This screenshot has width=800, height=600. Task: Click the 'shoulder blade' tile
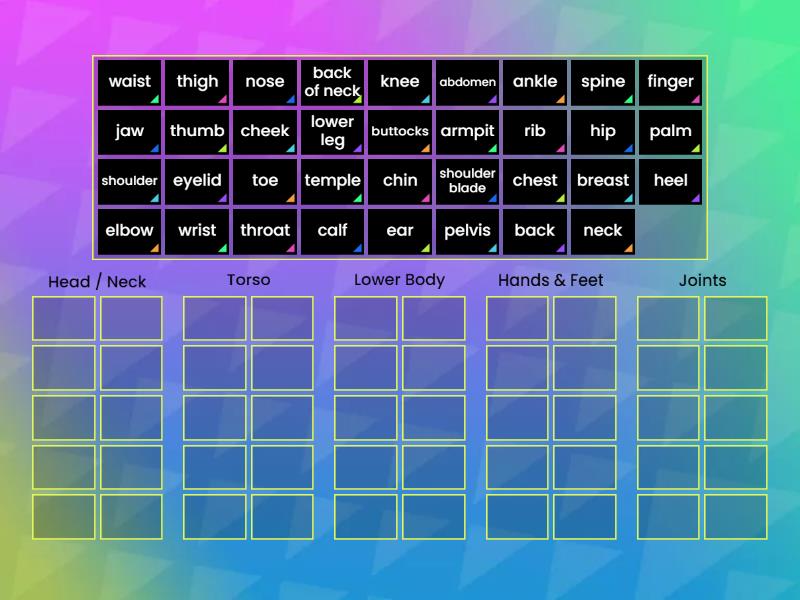467,182
